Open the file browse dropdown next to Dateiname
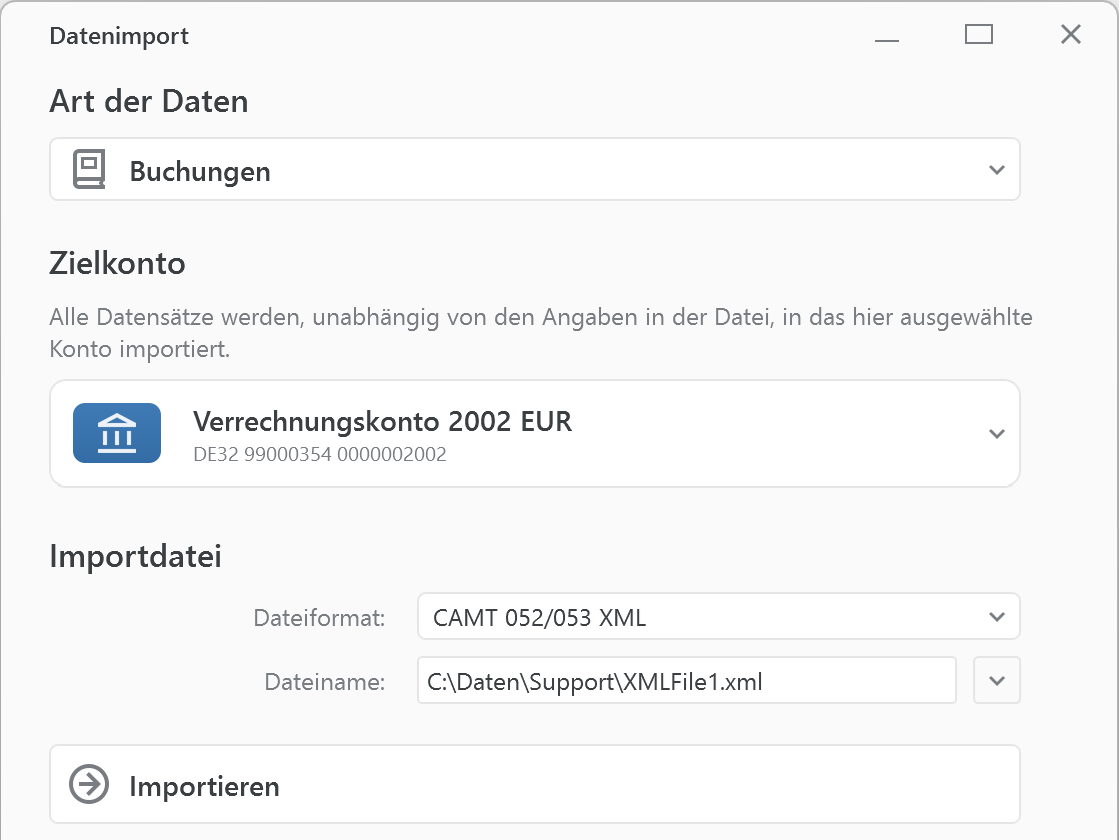Image resolution: width=1120 pixels, height=840 pixels. (996, 680)
